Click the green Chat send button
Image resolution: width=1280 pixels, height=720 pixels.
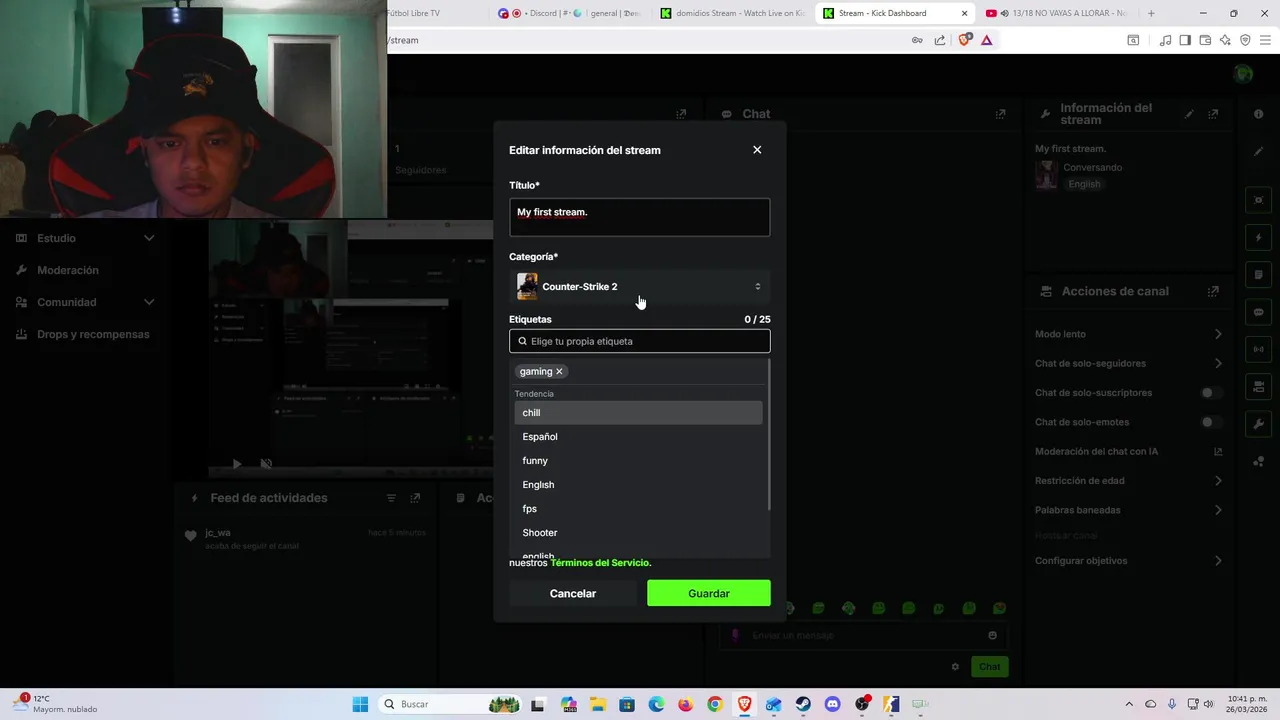(x=989, y=667)
